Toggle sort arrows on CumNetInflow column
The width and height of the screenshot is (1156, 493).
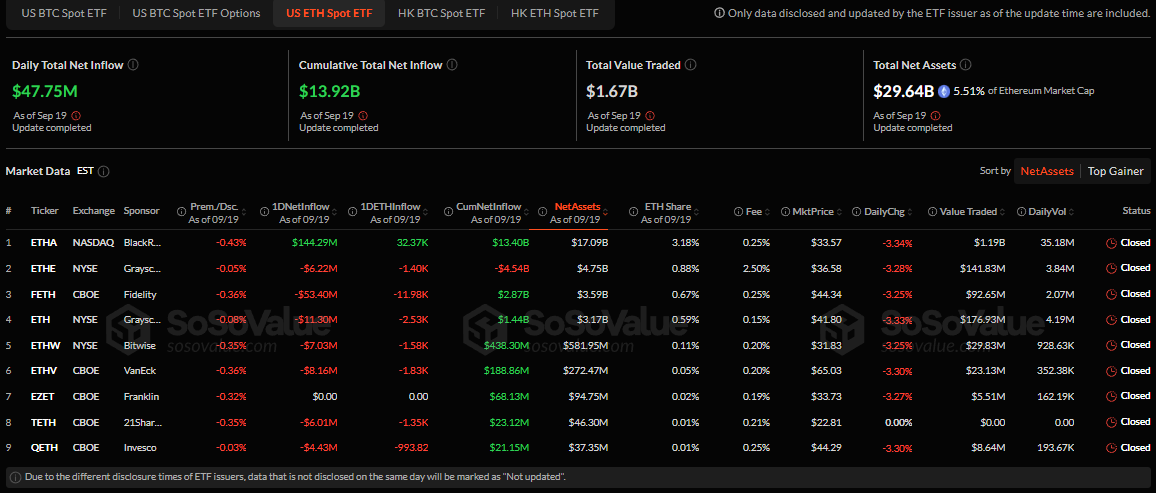[x=527, y=211]
